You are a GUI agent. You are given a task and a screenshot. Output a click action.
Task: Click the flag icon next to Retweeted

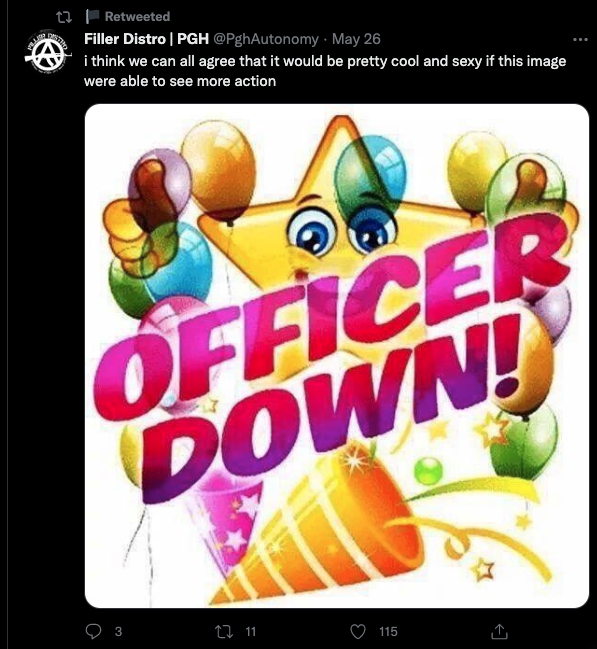[92, 16]
